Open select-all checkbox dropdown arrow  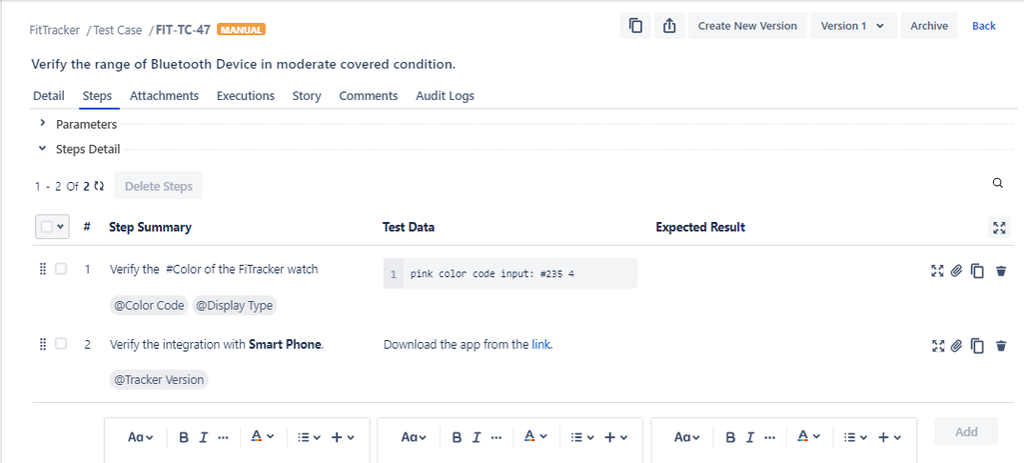pyautogui.click(x=61, y=227)
